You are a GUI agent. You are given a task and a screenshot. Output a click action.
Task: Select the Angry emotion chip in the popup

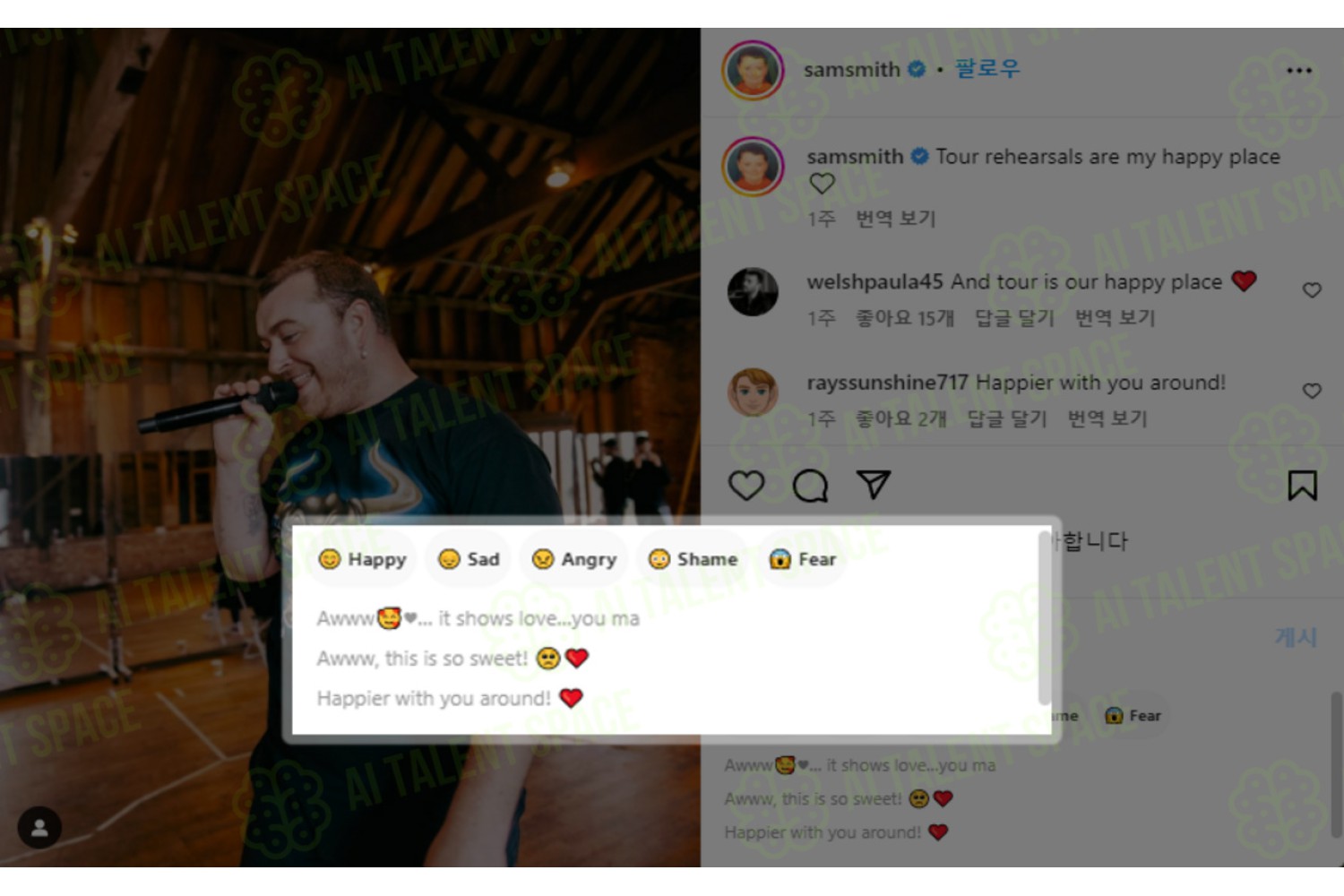pos(573,559)
